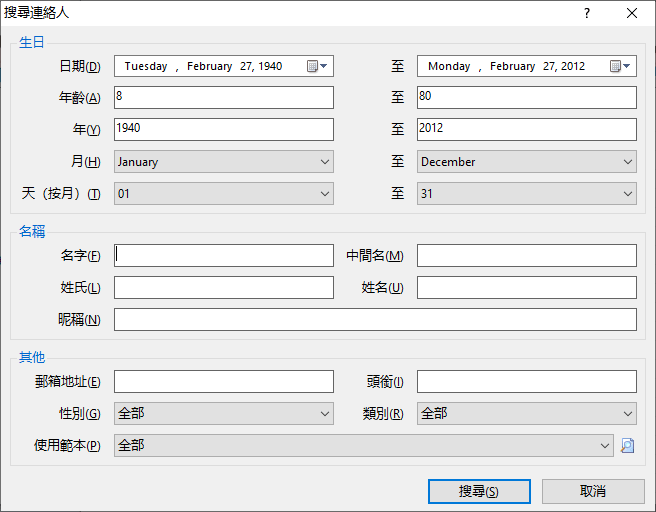This screenshot has width=656, height=512.
Task: Click into the 姓氏 last name field
Action: [224, 287]
